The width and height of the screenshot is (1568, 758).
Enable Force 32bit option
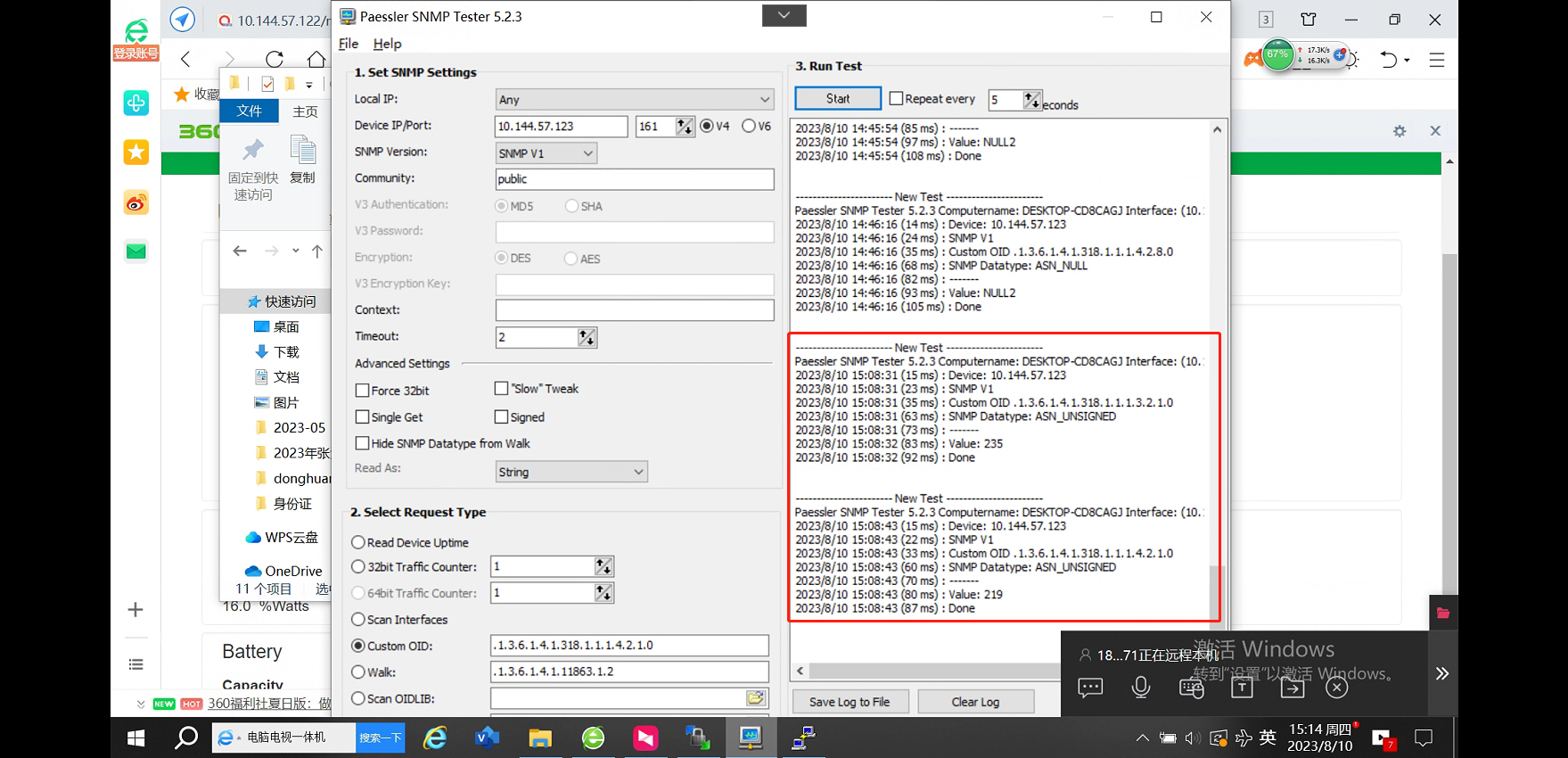tap(362, 391)
